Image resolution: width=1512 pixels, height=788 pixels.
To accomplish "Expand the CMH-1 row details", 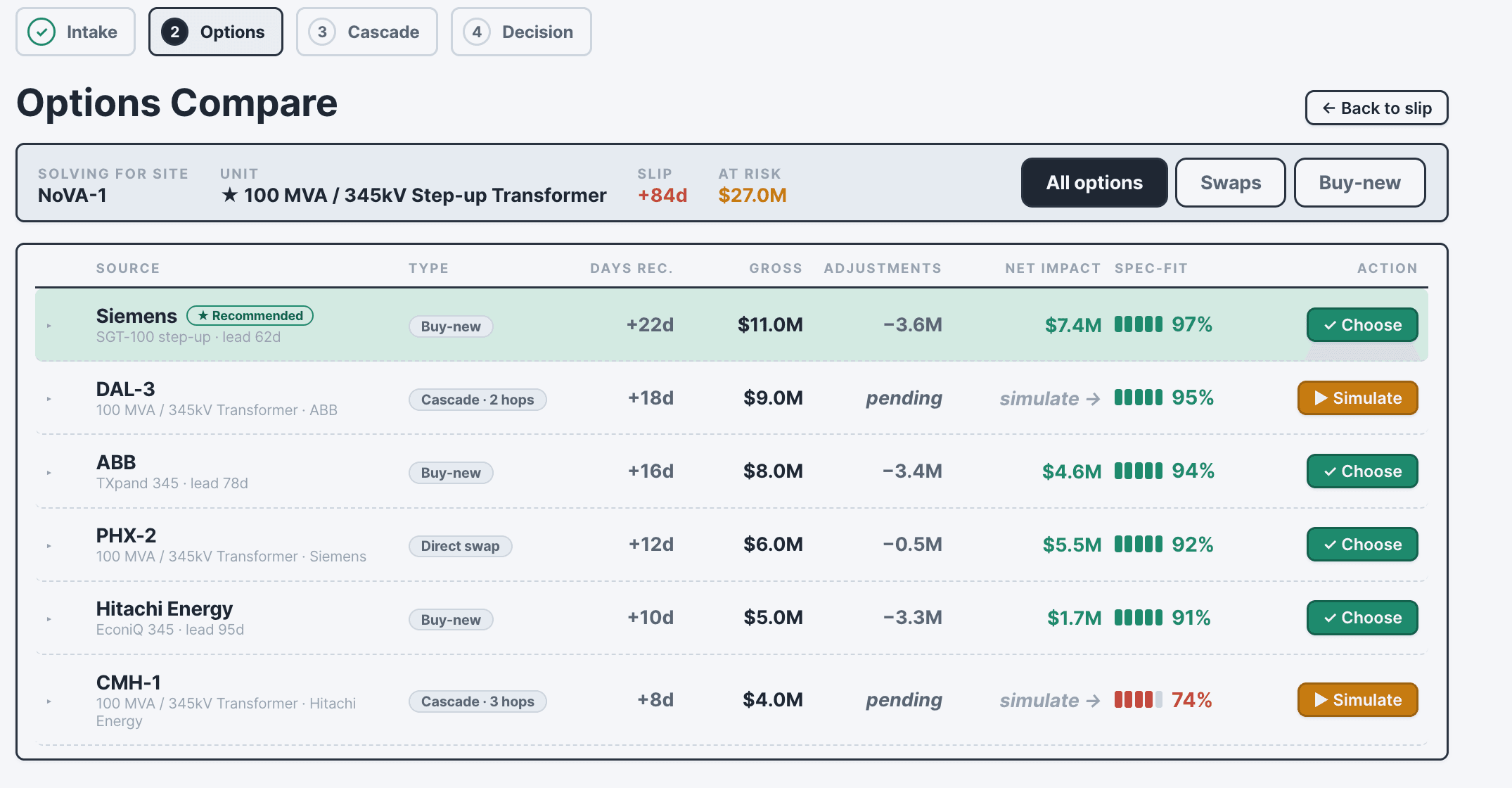I will [x=49, y=701].
